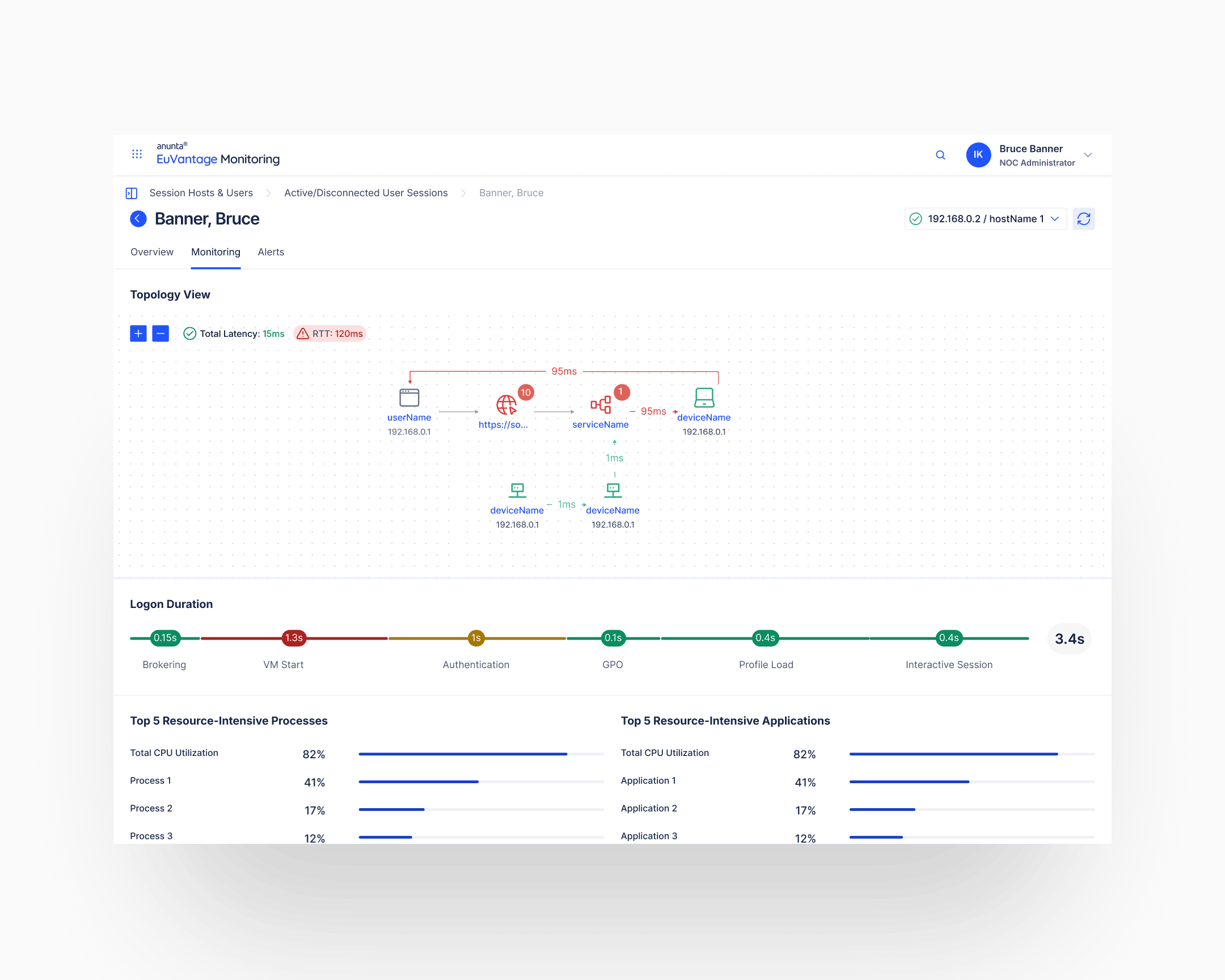Click the refresh sync icon

pos(1083,219)
